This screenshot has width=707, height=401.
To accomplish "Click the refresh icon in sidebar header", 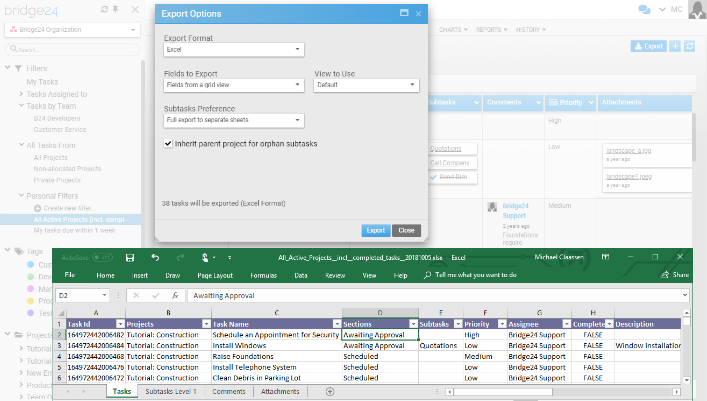I will click(x=105, y=9).
